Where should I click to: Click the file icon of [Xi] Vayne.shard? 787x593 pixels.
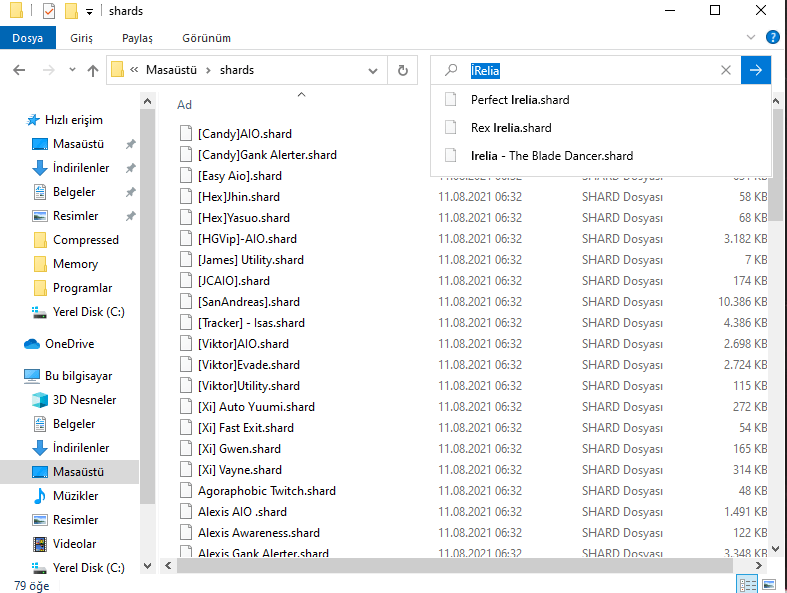pos(186,470)
